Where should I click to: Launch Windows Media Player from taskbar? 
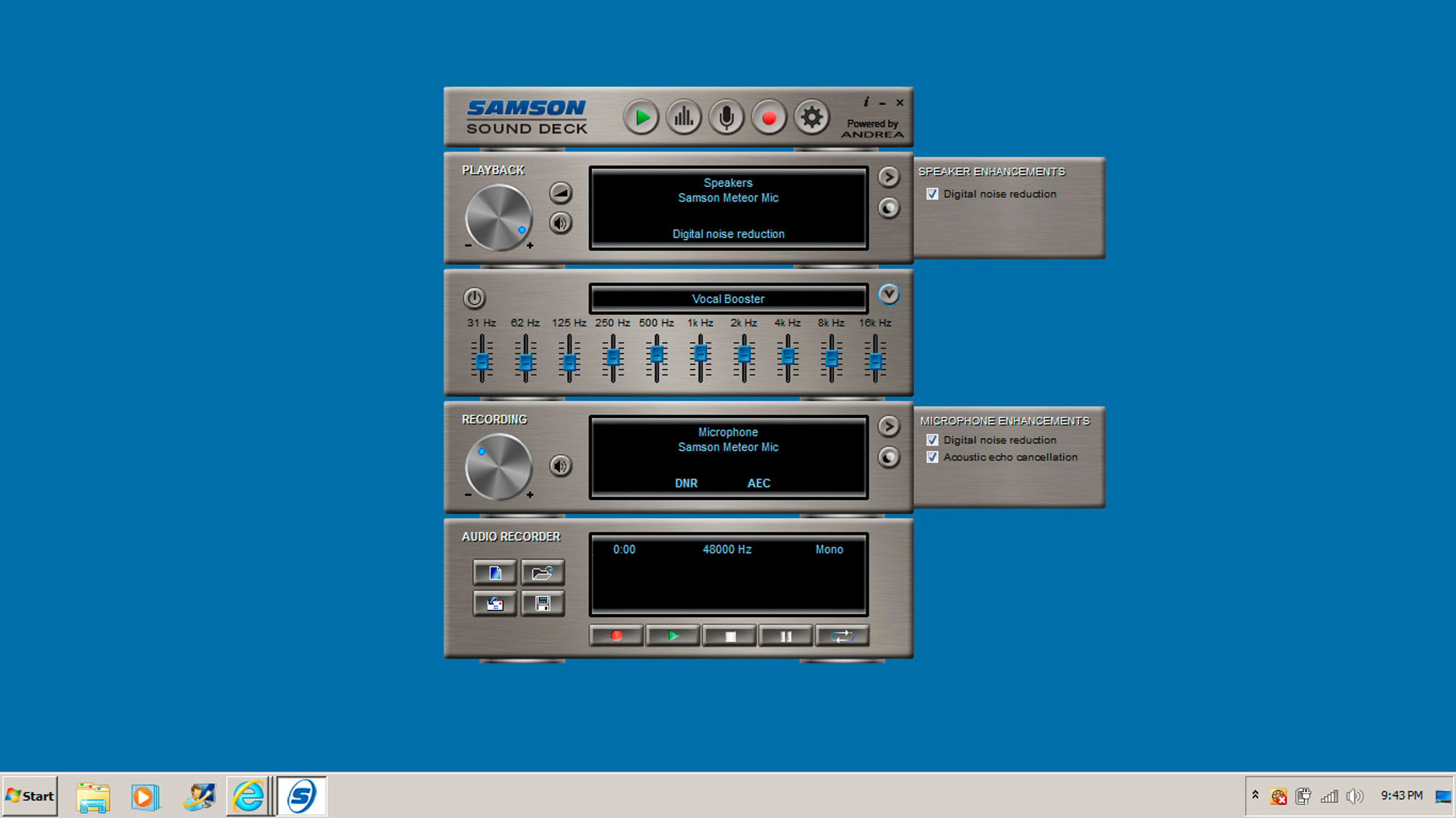click(145, 797)
